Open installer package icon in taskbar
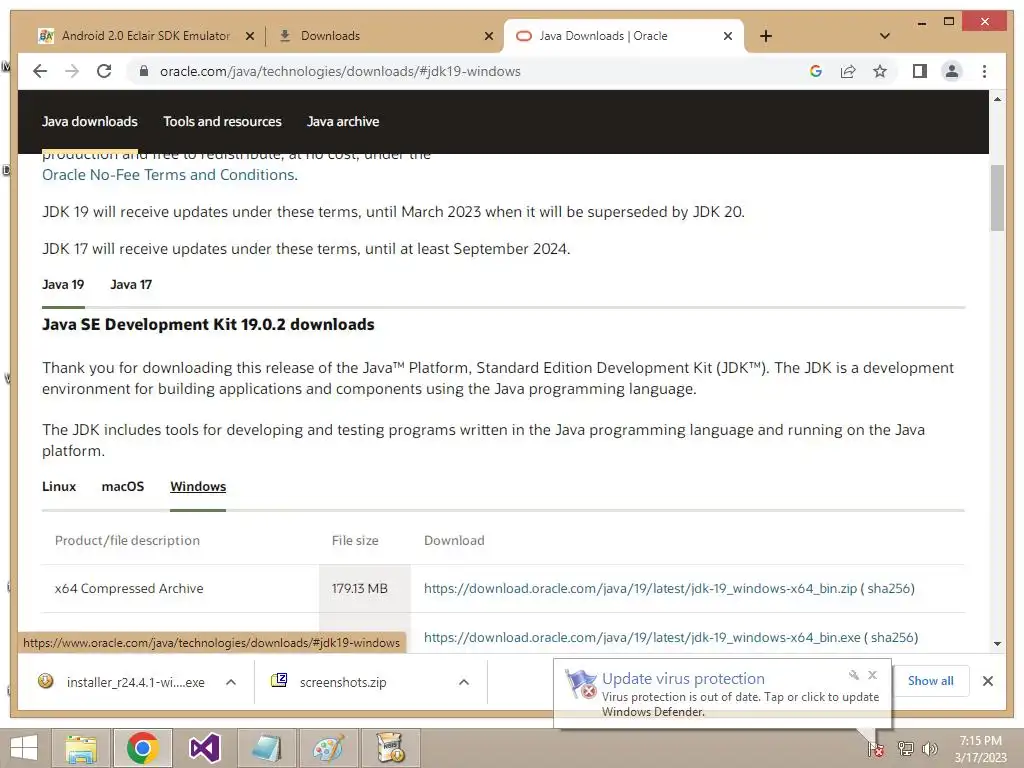Screen dimensions: 1024x768 click(390, 748)
